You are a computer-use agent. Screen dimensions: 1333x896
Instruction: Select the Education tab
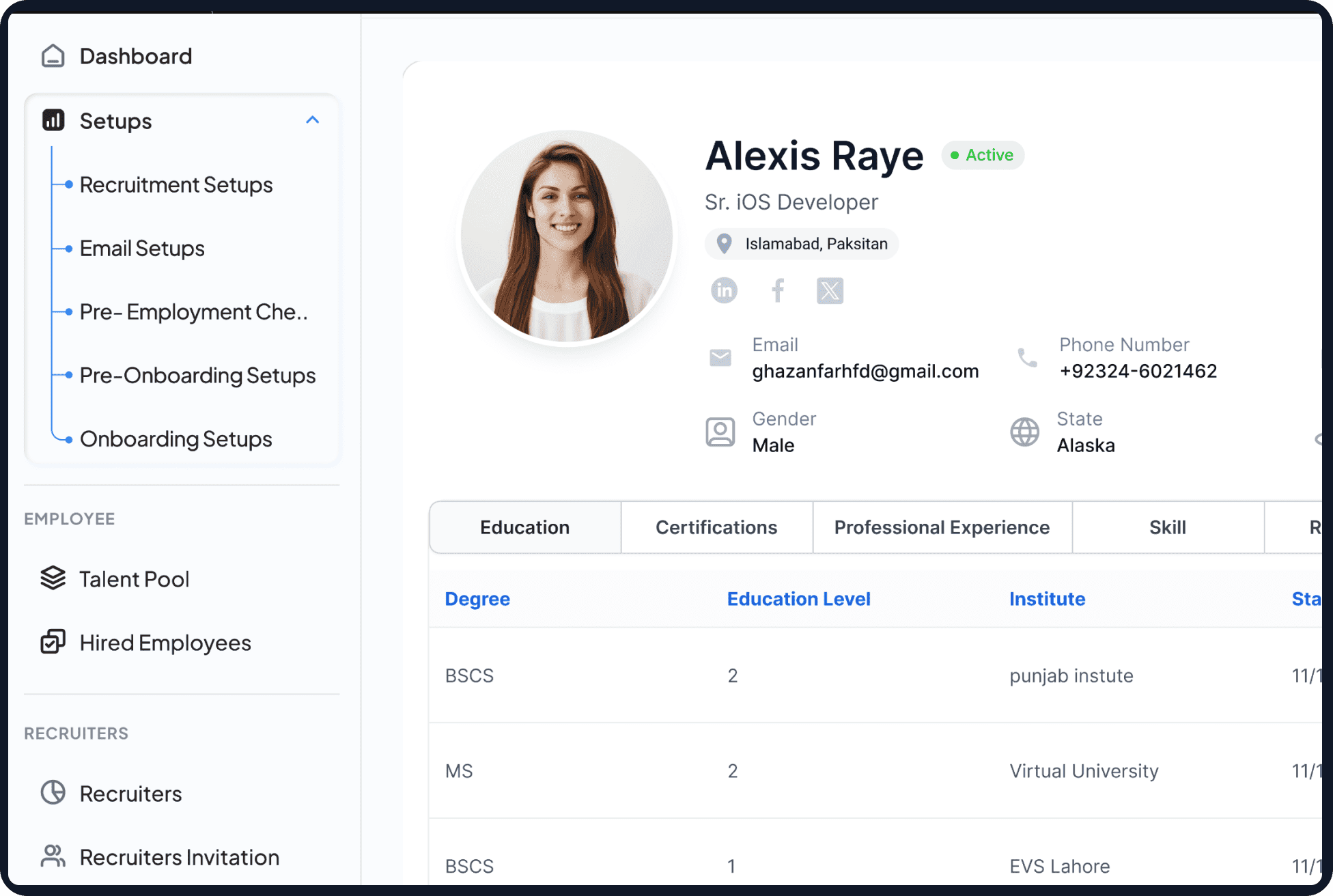525,527
